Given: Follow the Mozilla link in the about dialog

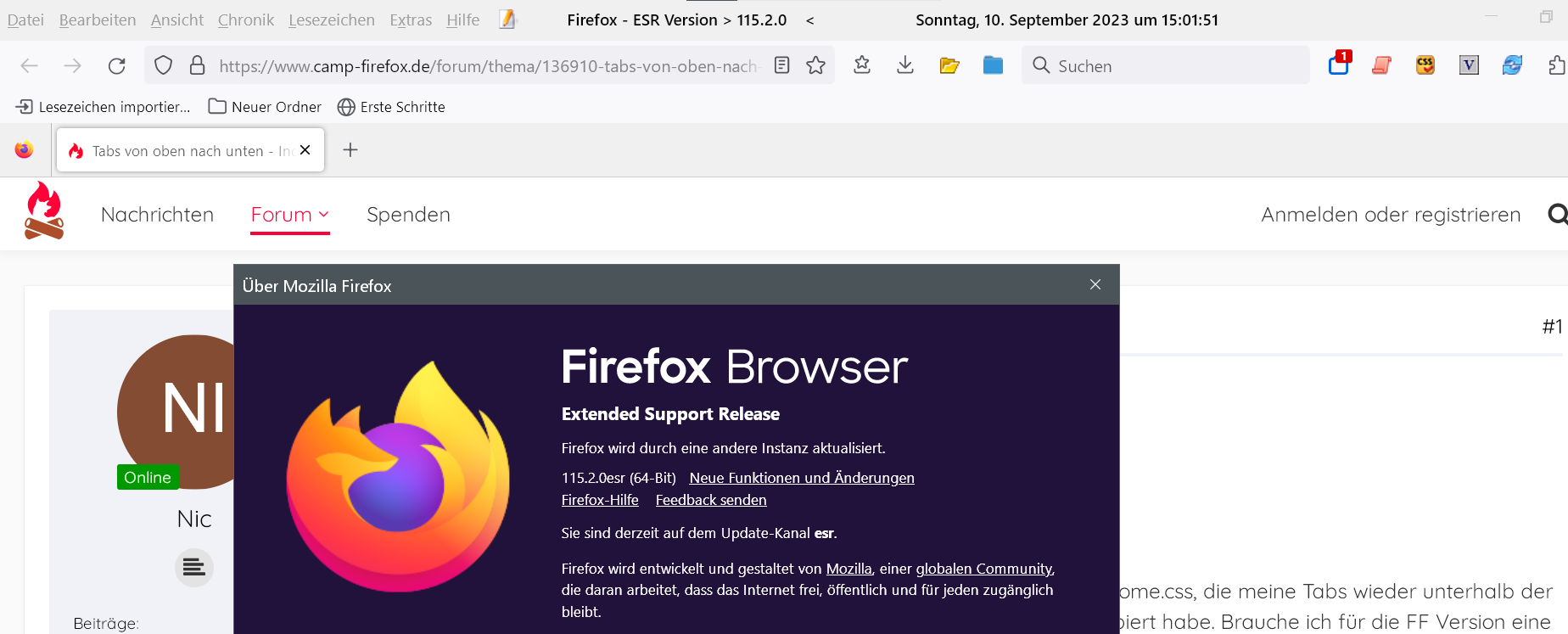Looking at the screenshot, I should click(849, 569).
